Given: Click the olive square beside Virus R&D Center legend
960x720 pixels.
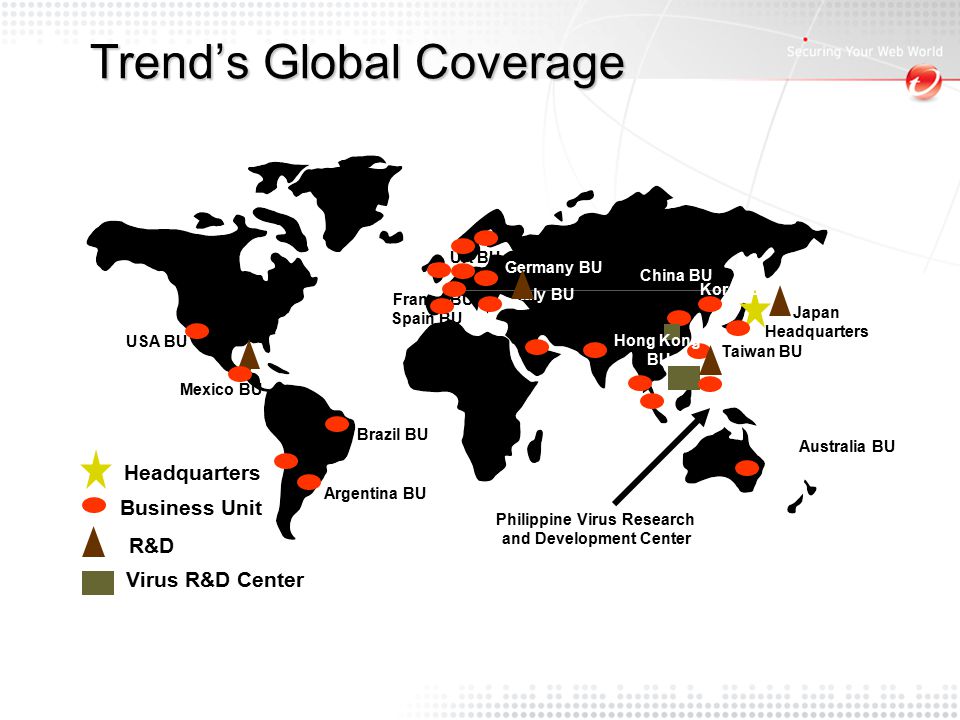Looking at the screenshot, I should click(98, 583).
